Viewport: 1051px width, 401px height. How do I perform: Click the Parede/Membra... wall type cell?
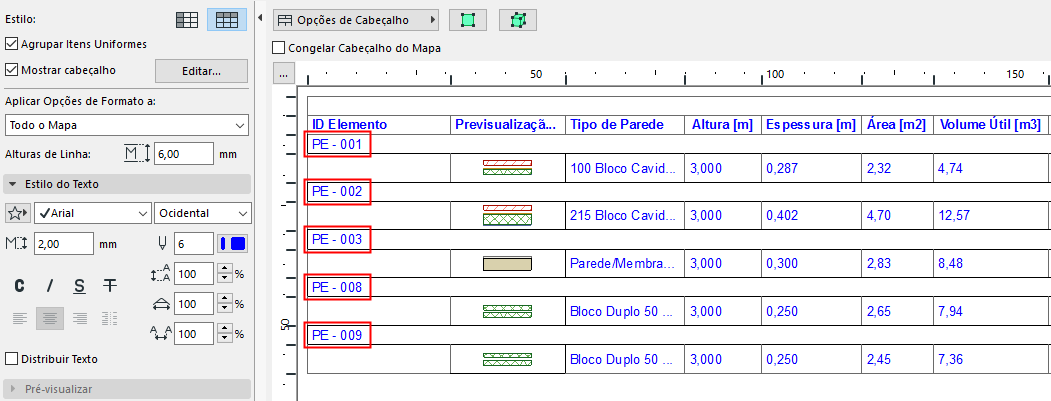tap(625, 264)
